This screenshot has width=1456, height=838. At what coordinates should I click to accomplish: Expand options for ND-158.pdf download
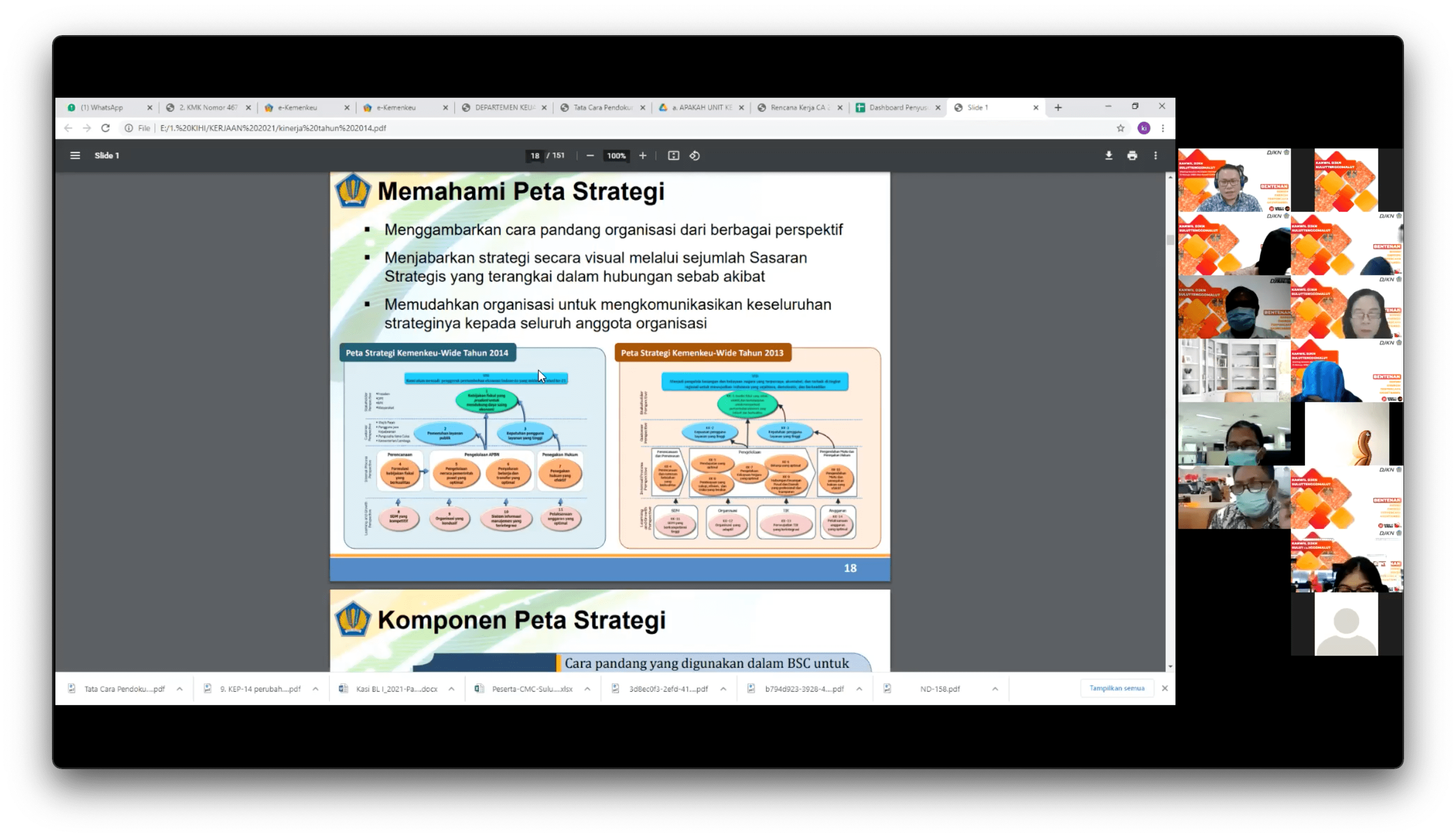[x=994, y=689]
